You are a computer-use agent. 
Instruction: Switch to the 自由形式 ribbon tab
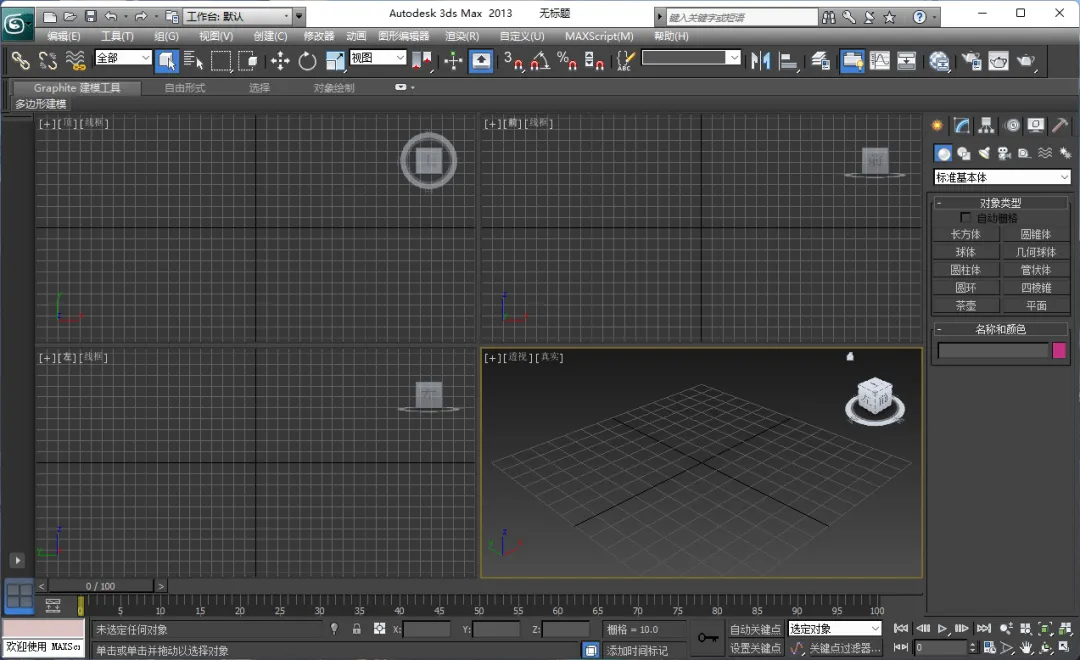point(184,88)
